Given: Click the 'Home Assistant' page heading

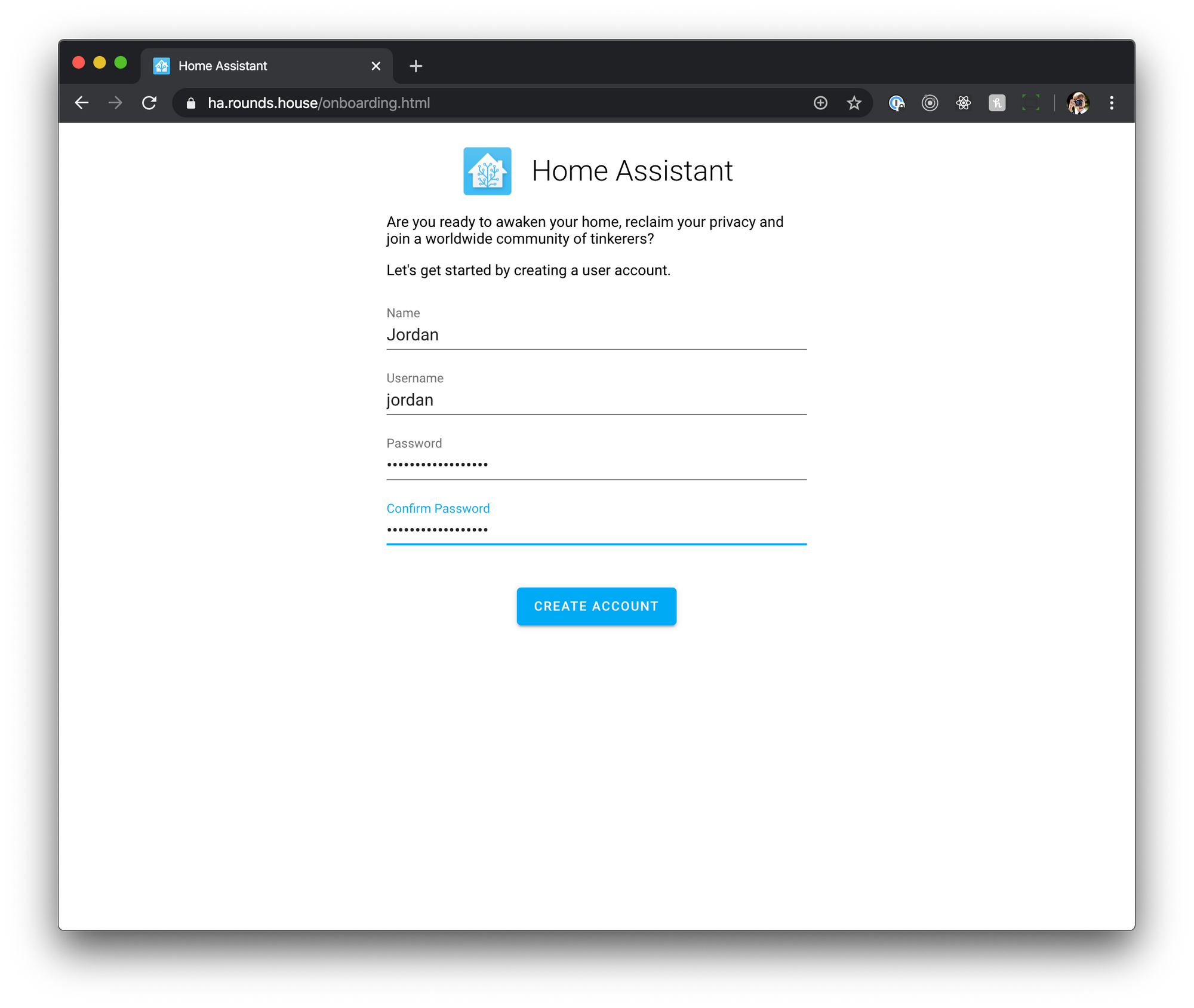Looking at the screenshot, I should click(x=632, y=171).
